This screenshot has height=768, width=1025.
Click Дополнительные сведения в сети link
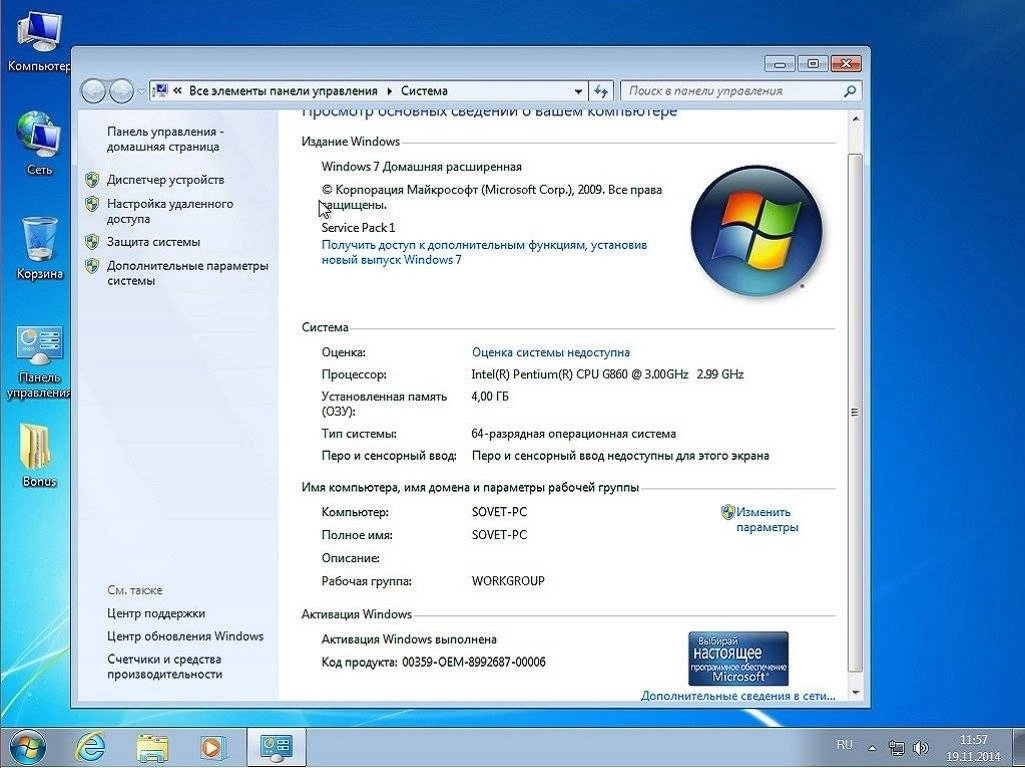pos(738,696)
